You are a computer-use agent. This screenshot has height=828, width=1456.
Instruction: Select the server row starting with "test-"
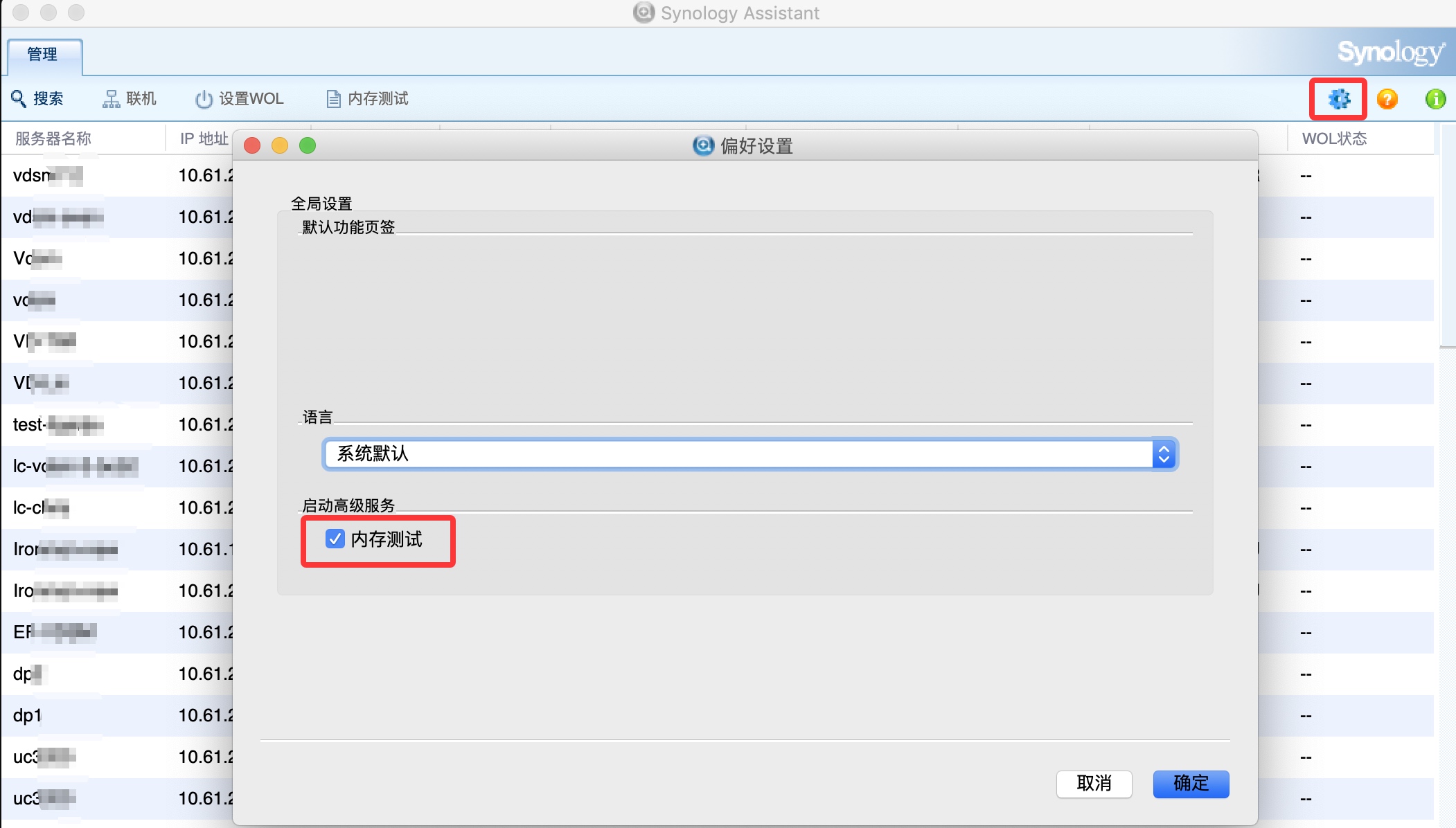click(116, 424)
